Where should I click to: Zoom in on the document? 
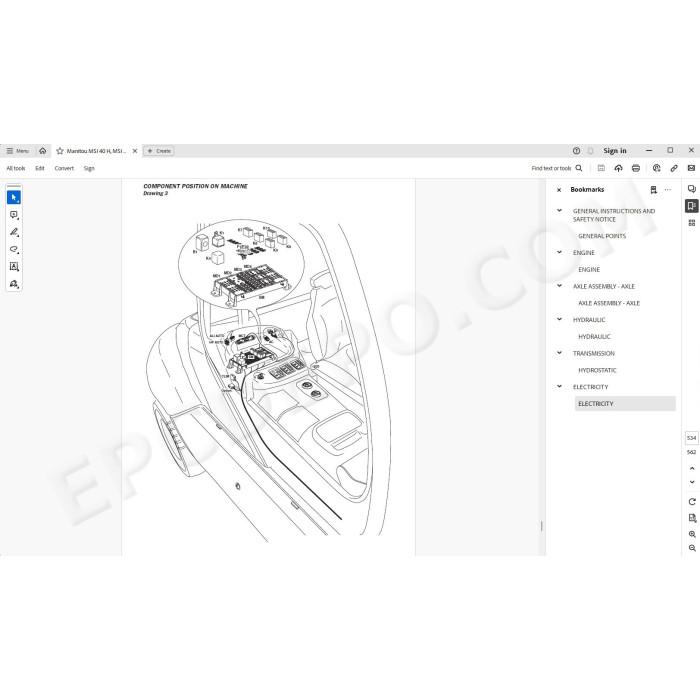tap(692, 534)
